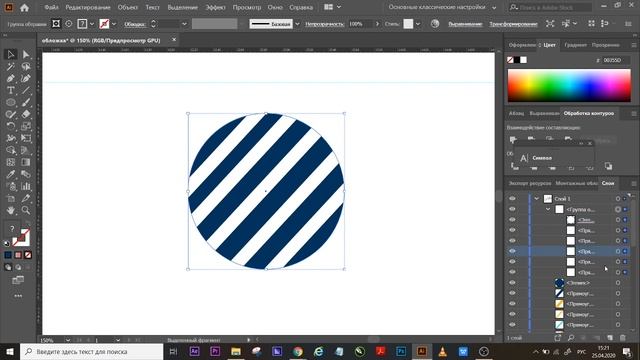Pick the Magic Wand tool
This screenshot has height=360, width=640.
tap(11, 66)
